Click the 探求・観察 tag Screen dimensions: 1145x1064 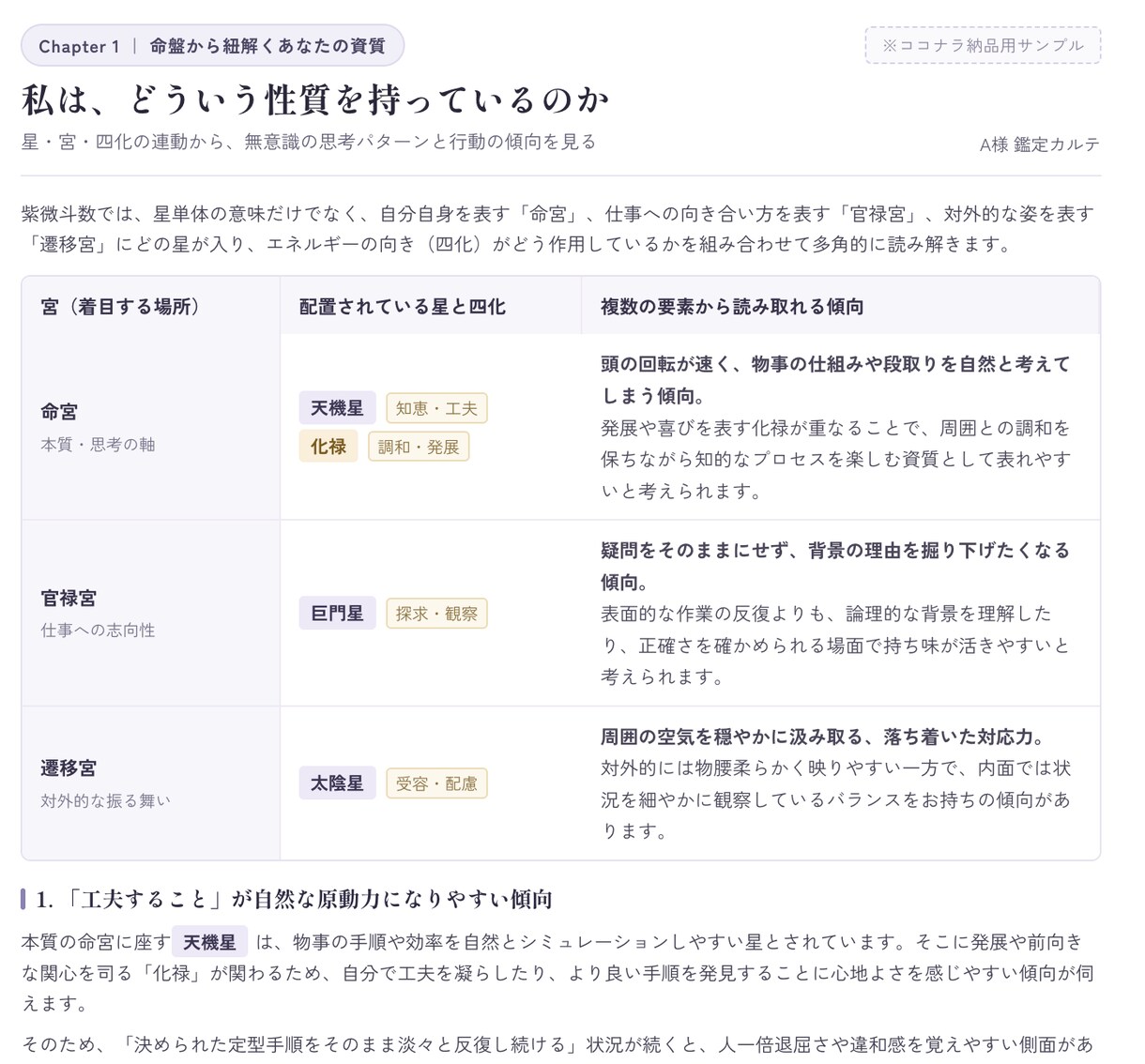click(x=436, y=614)
